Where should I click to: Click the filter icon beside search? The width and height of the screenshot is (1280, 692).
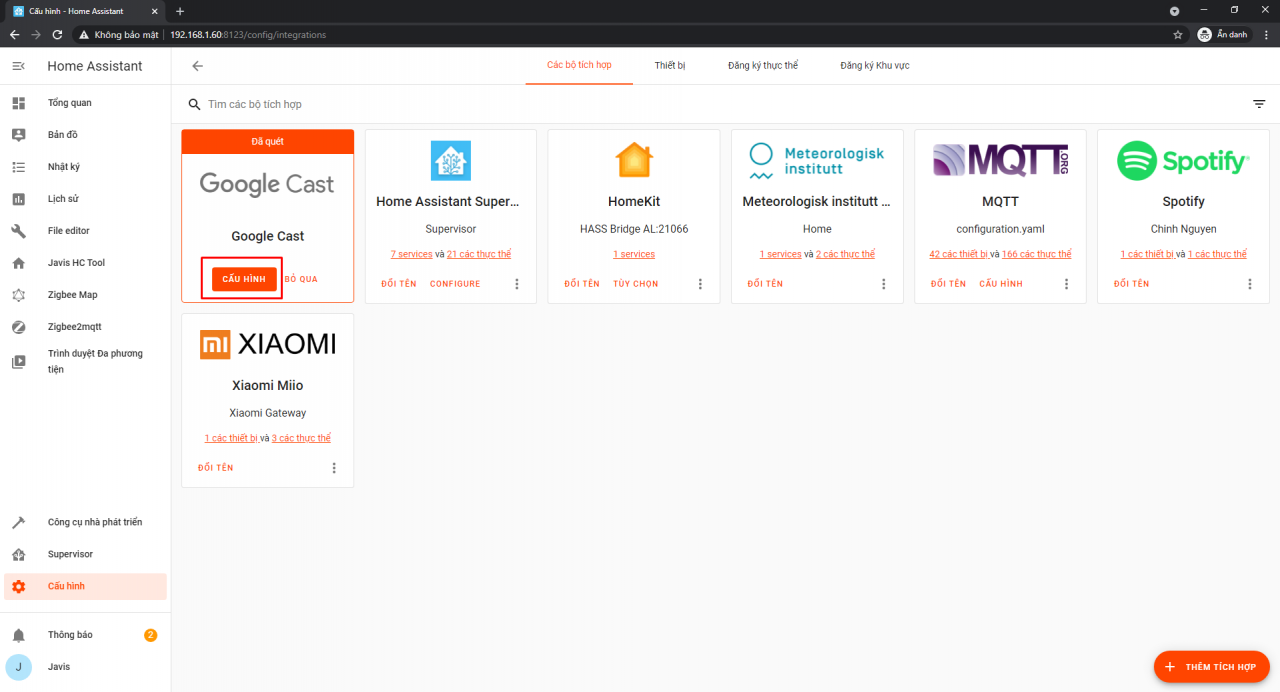tap(1259, 104)
